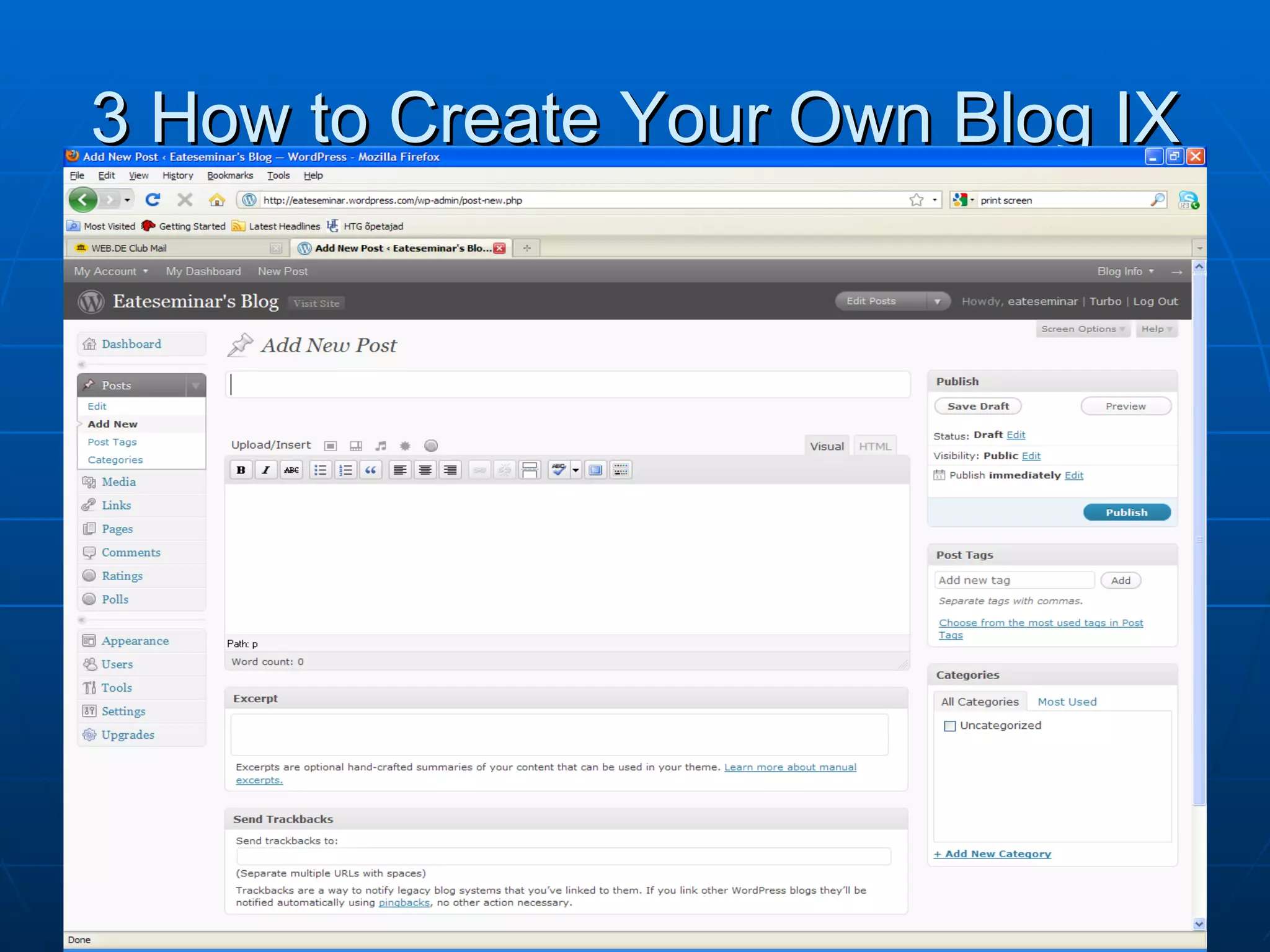Focus the post title field
This screenshot has height=952, width=1270.
[567, 385]
